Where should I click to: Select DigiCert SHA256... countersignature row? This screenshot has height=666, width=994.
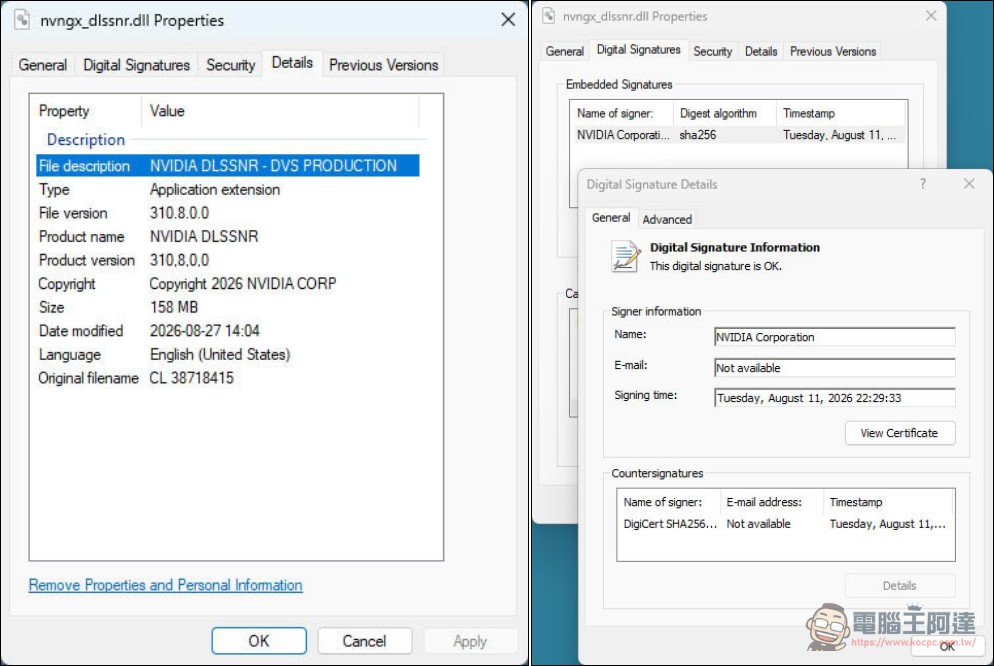pyautogui.click(x=785, y=524)
